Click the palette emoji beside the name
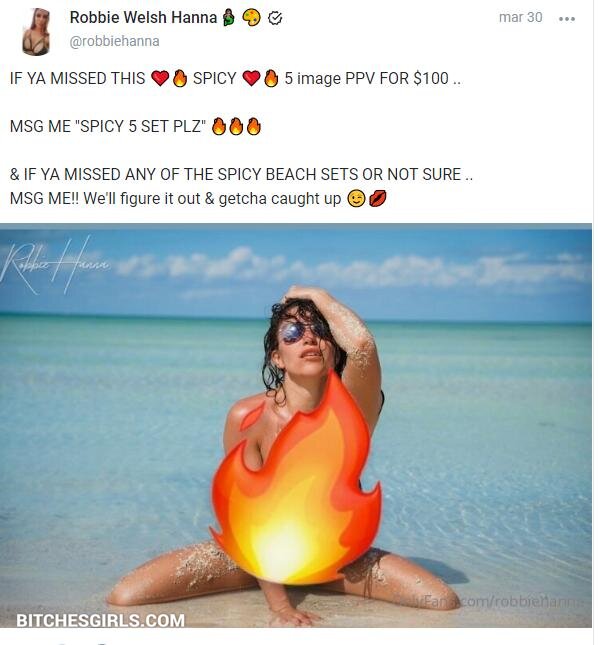The width and height of the screenshot is (598, 645). 251,18
